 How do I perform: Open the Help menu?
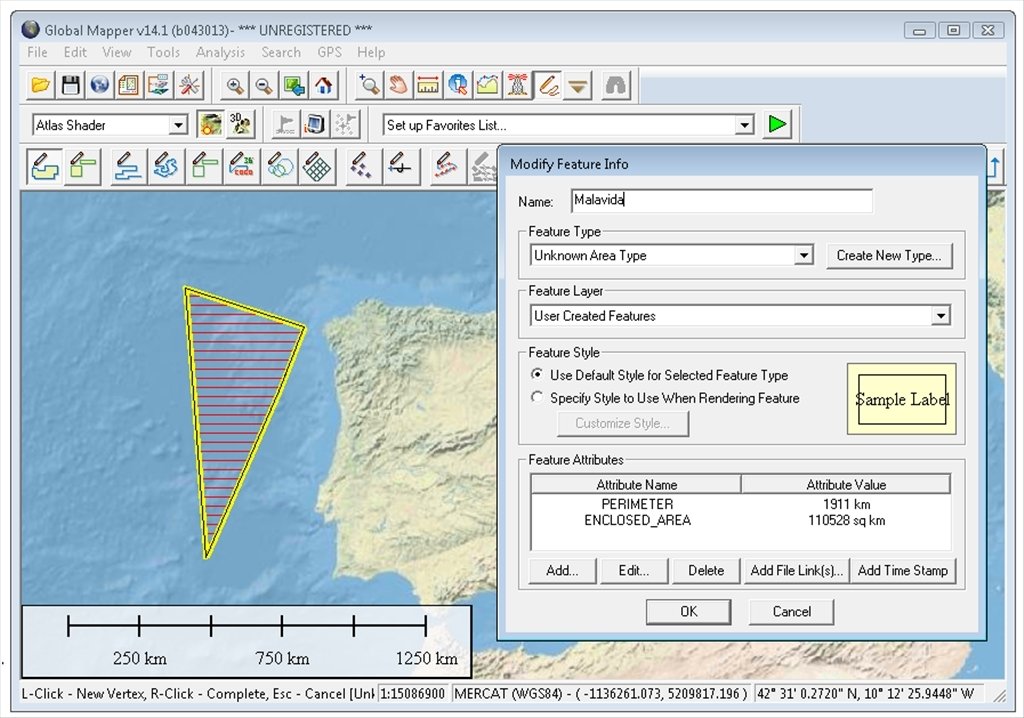[371, 52]
